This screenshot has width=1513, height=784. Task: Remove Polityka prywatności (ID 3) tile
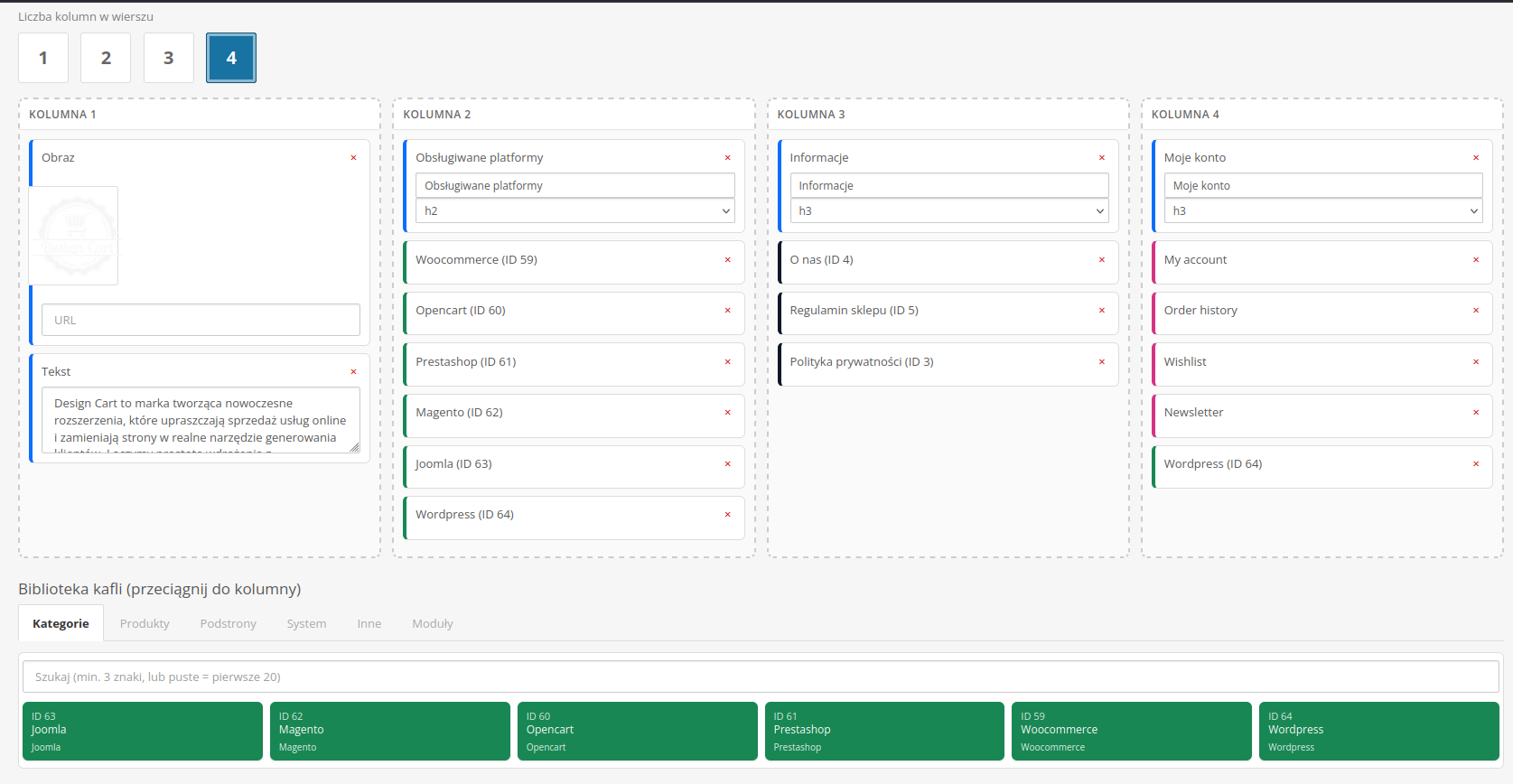(1101, 362)
